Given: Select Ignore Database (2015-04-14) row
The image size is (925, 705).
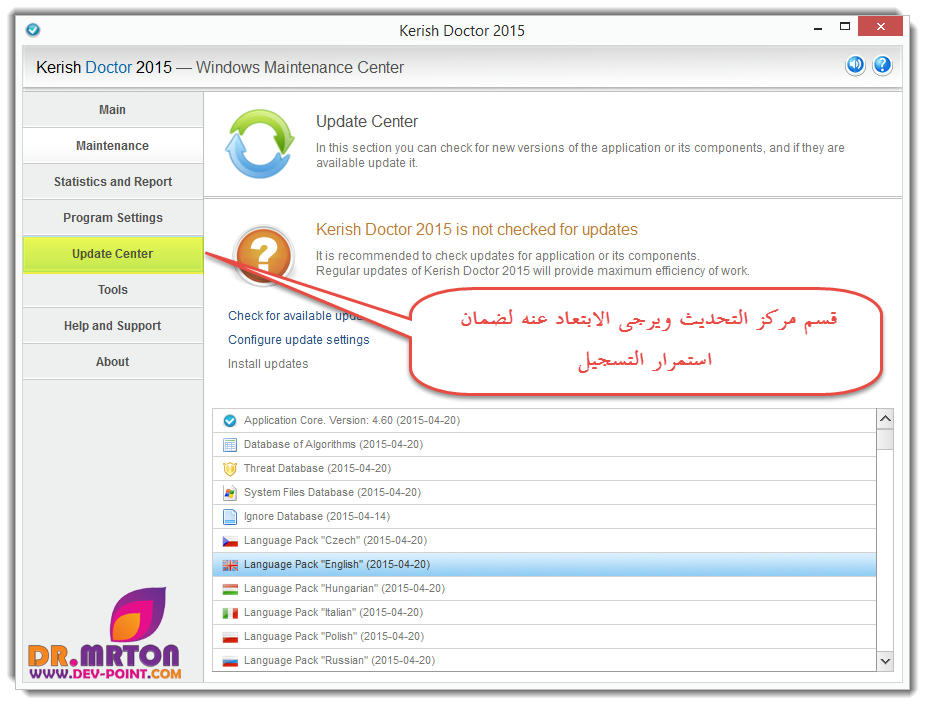Looking at the screenshot, I should click(544, 517).
